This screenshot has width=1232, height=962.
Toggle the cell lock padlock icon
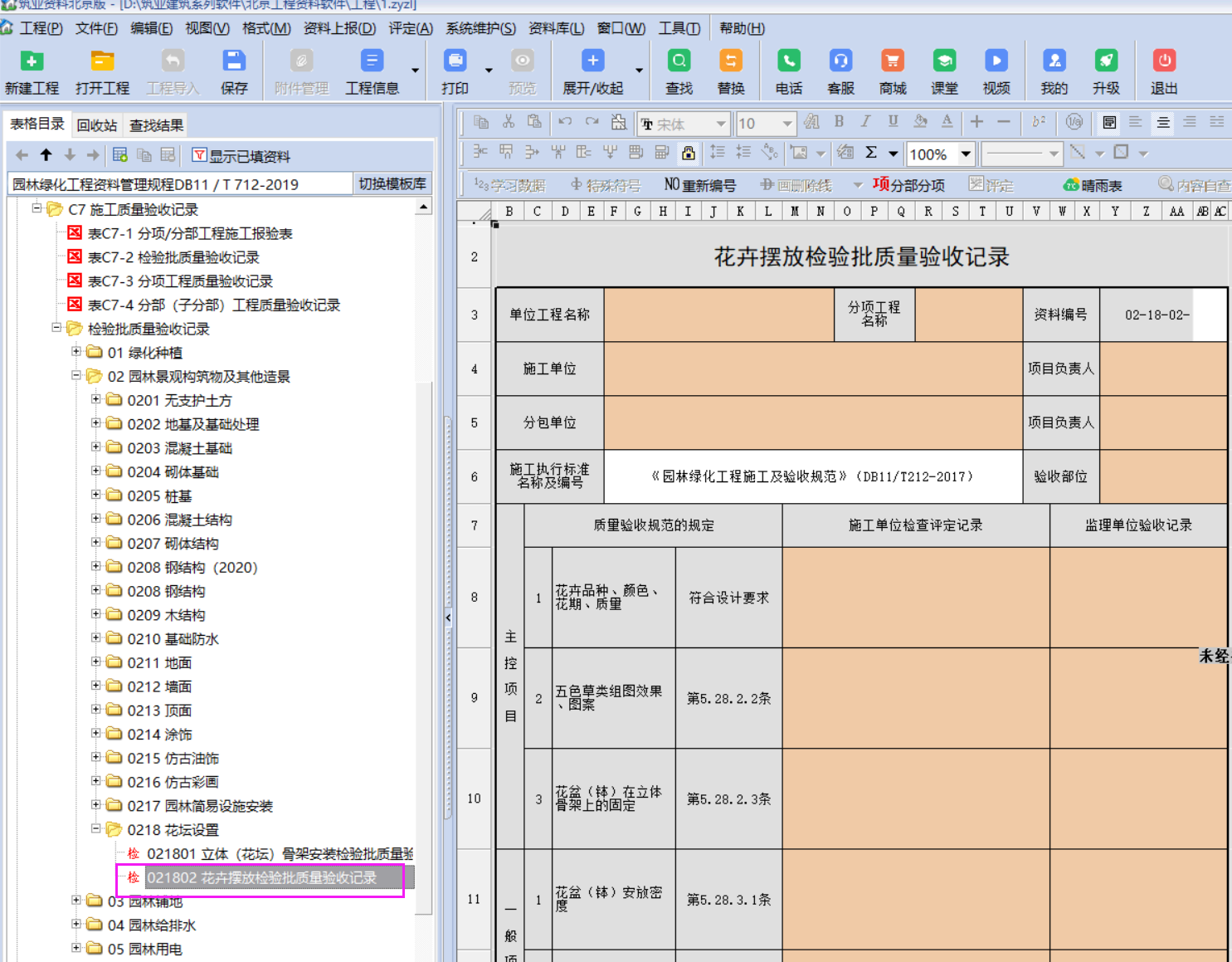pyautogui.click(x=688, y=153)
